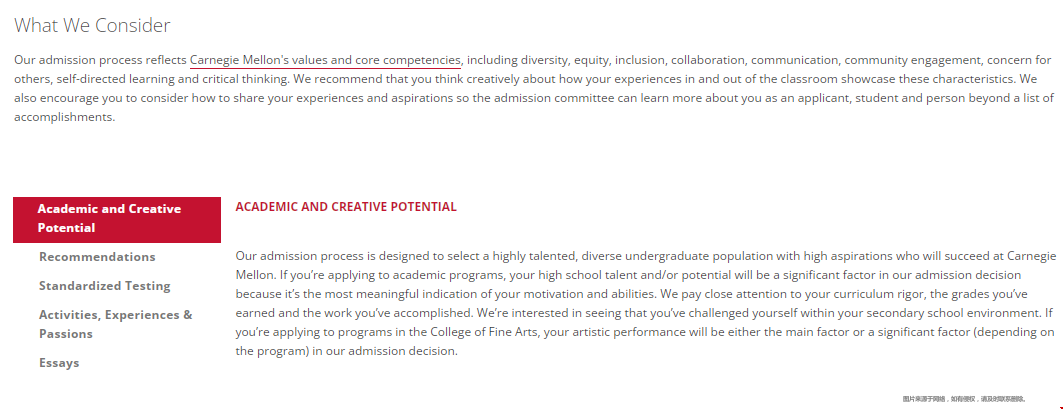The width and height of the screenshot is (1063, 409).
Task: Click the What We Consider heading
Action: click(x=92, y=25)
